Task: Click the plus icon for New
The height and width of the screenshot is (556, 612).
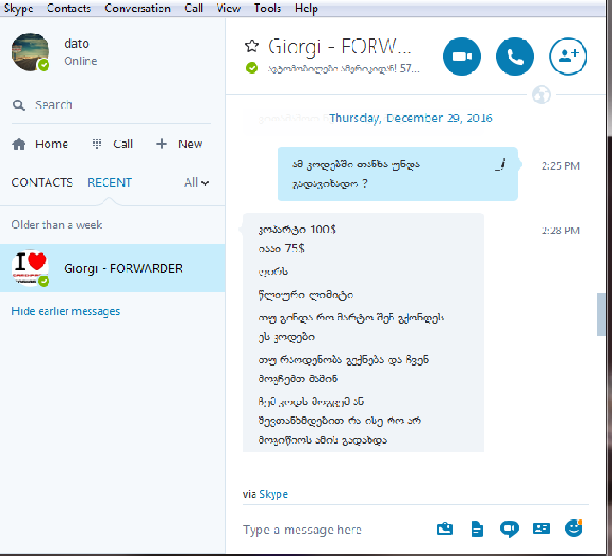Action: pyautogui.click(x=161, y=144)
